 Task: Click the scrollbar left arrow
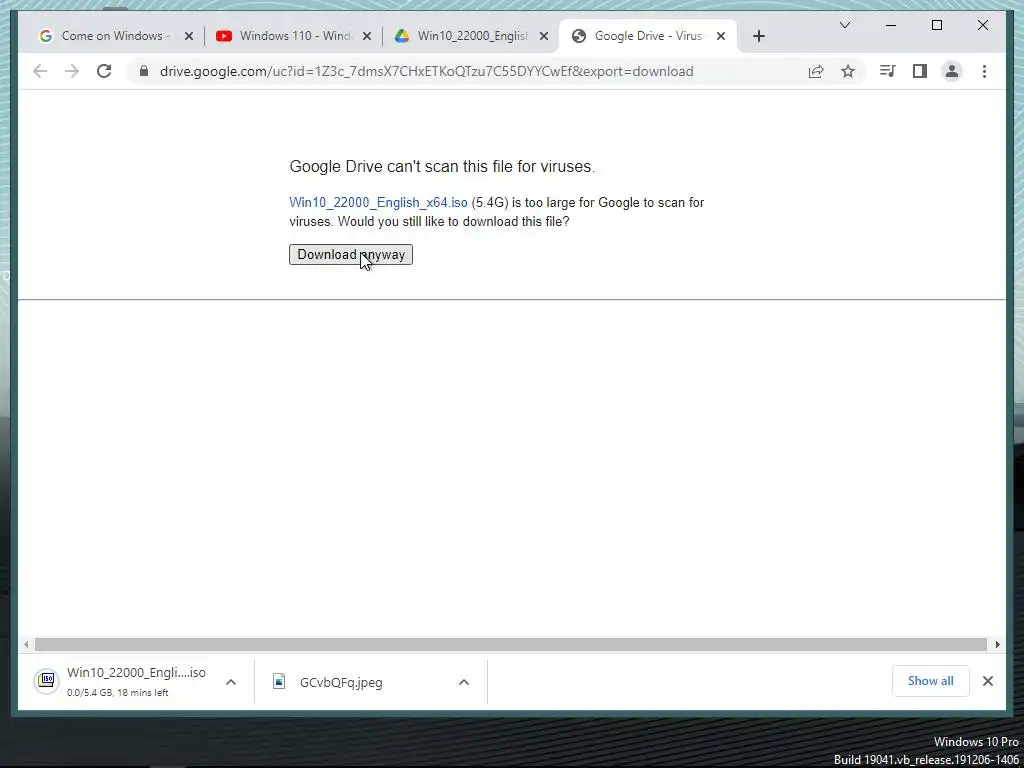(26, 645)
